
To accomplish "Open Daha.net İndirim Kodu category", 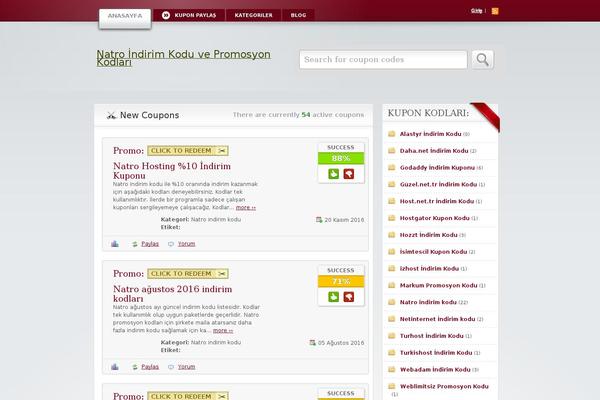I will pyautogui.click(x=434, y=151).
